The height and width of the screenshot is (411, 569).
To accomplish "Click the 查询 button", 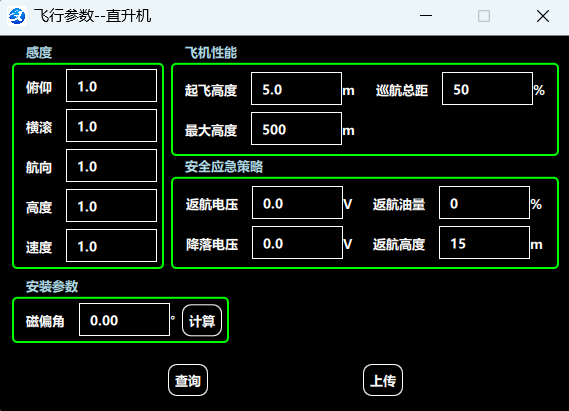I will [x=188, y=380].
